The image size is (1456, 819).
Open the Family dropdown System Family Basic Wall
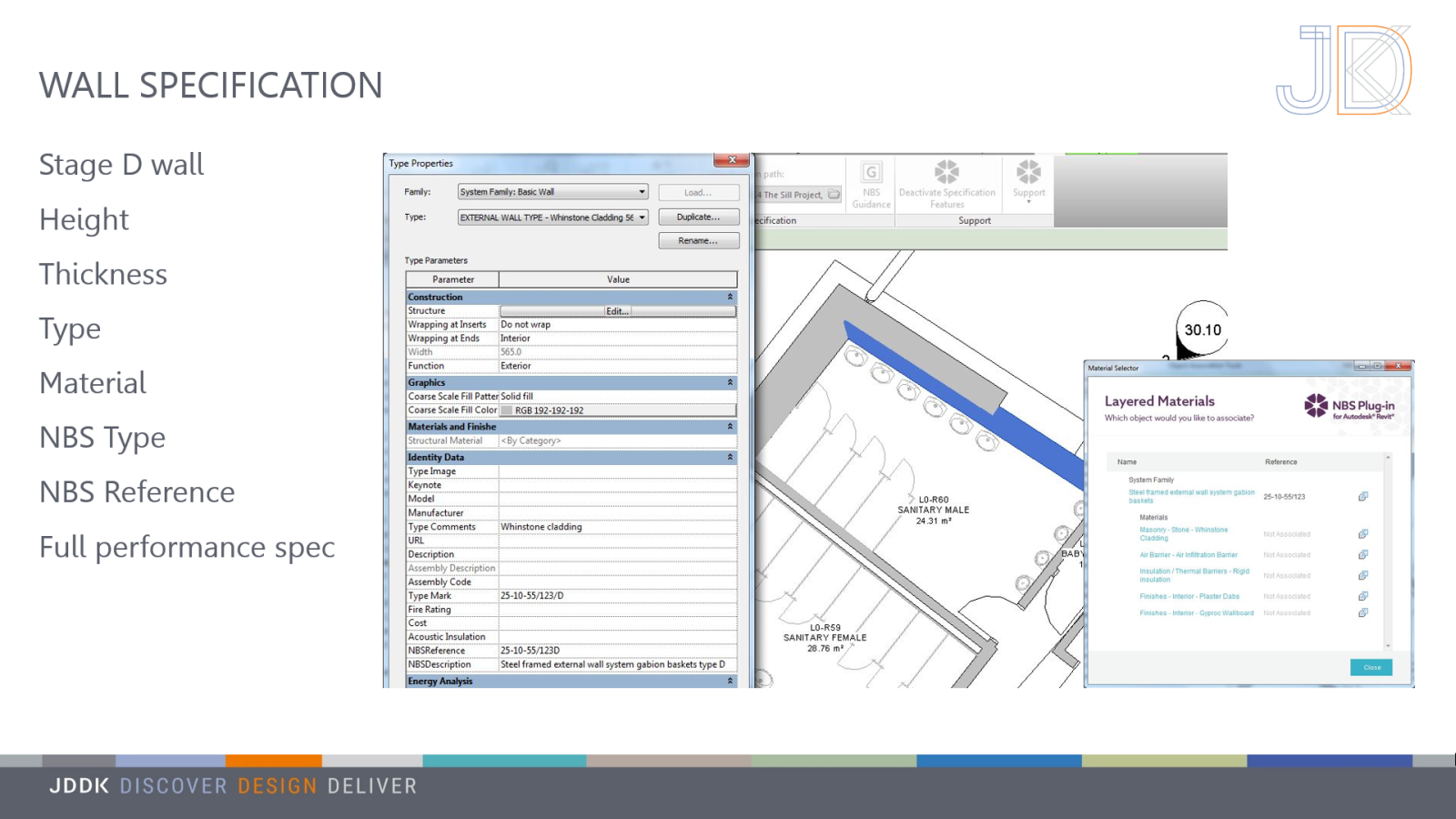tap(552, 192)
